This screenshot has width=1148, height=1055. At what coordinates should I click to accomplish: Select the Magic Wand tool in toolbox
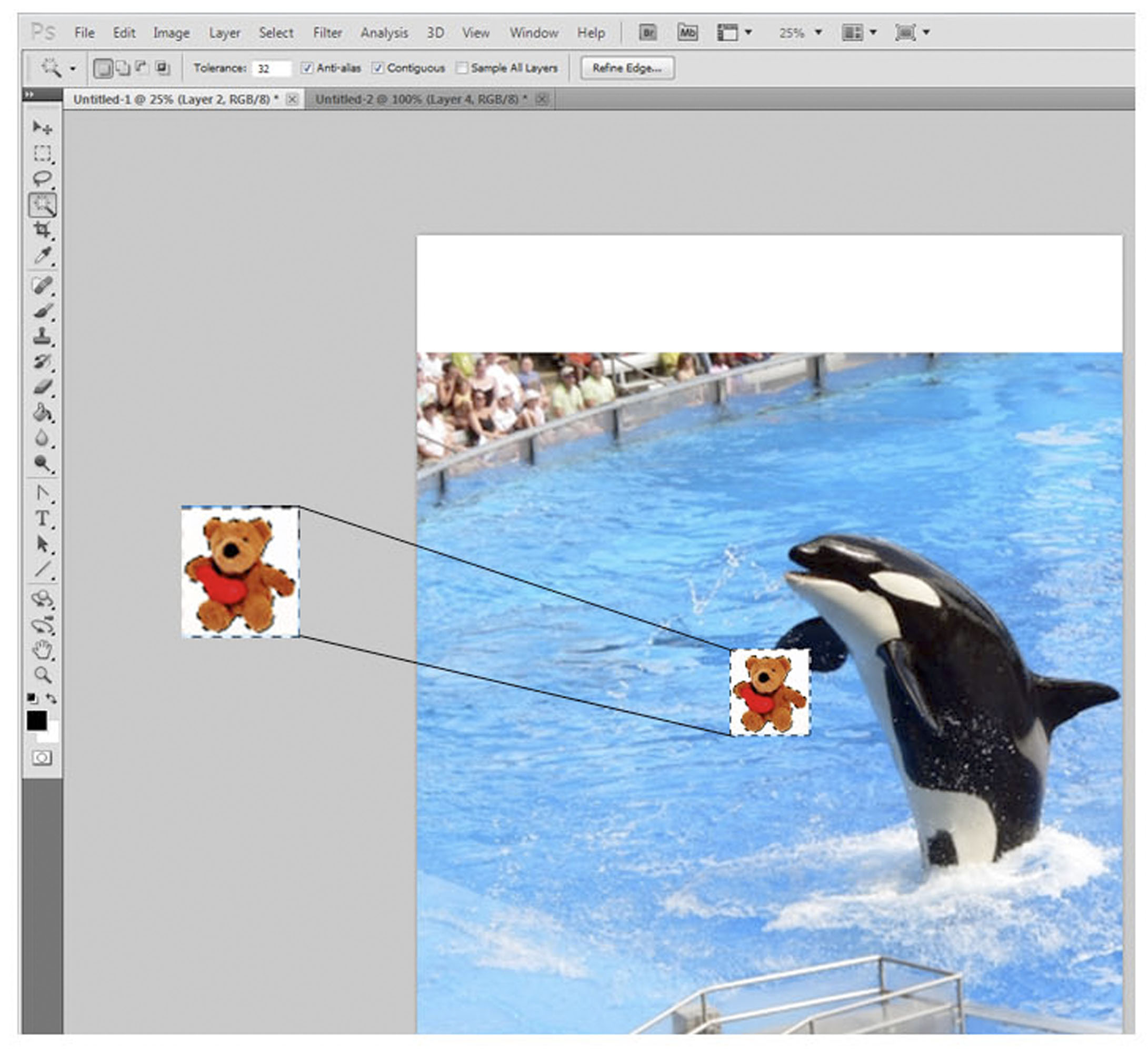click(x=42, y=205)
